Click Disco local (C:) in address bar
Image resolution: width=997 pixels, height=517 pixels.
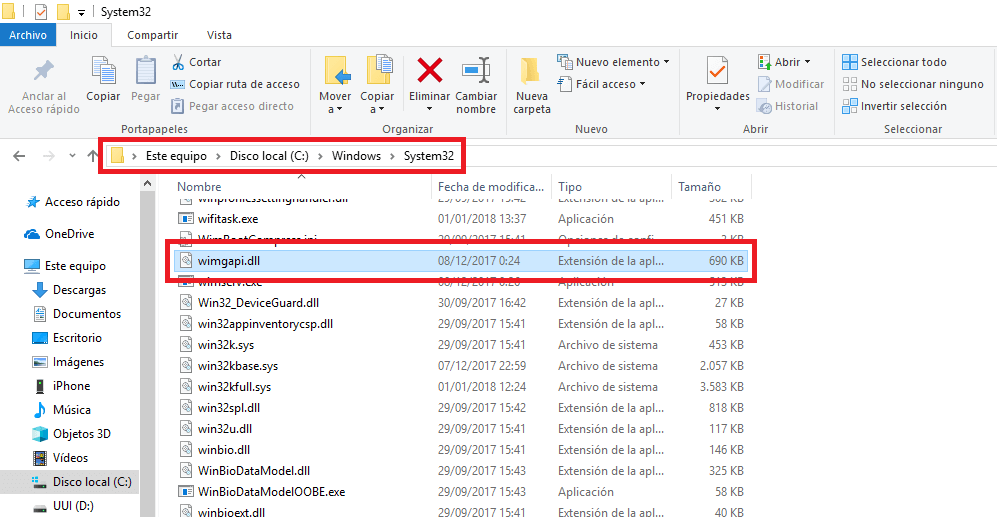tap(269, 156)
